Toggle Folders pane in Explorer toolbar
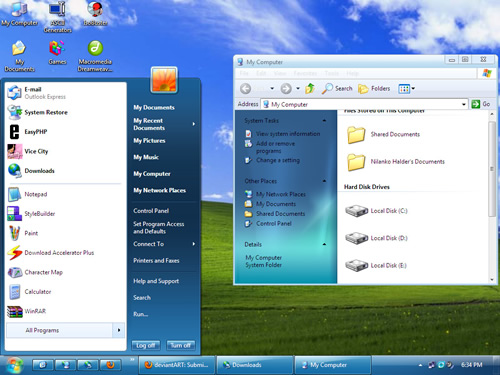The height and width of the screenshot is (375, 500). (x=374, y=88)
